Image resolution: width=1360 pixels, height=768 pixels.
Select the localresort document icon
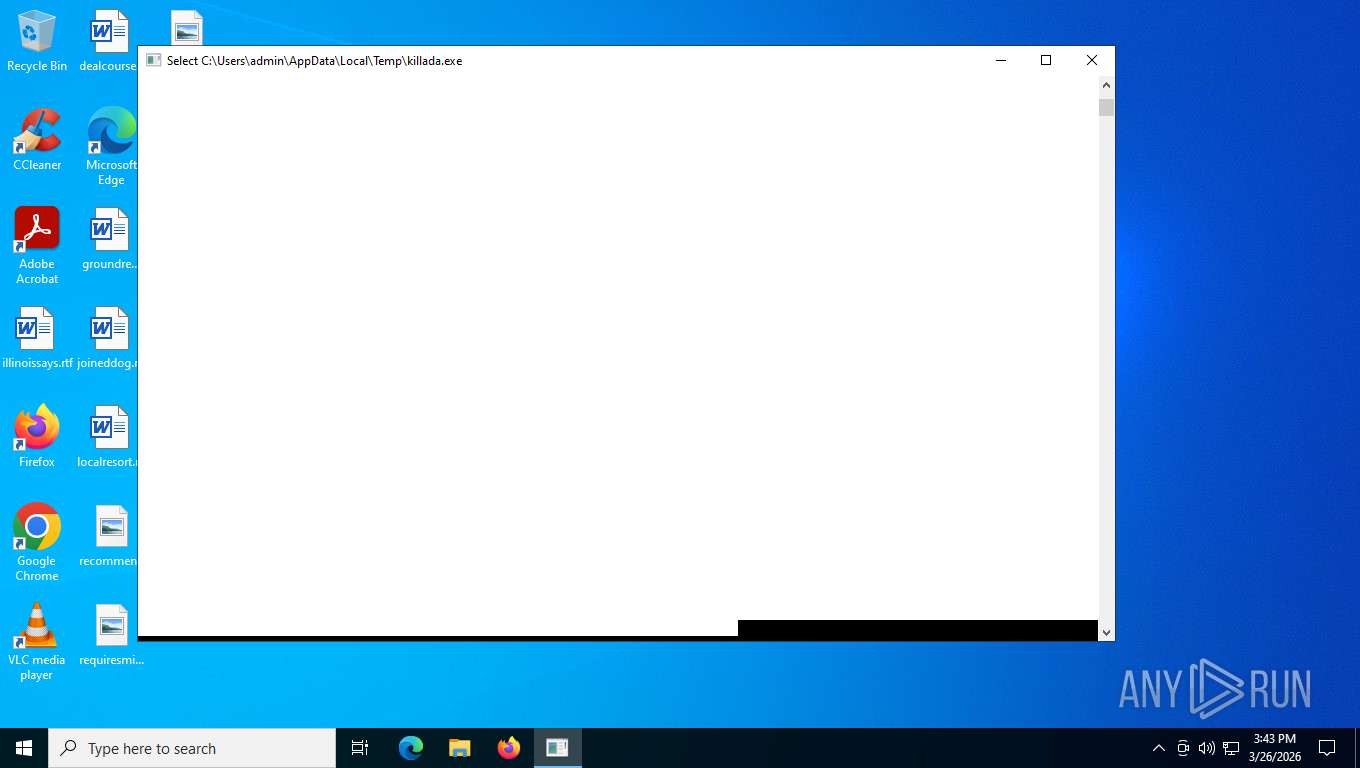point(108,436)
